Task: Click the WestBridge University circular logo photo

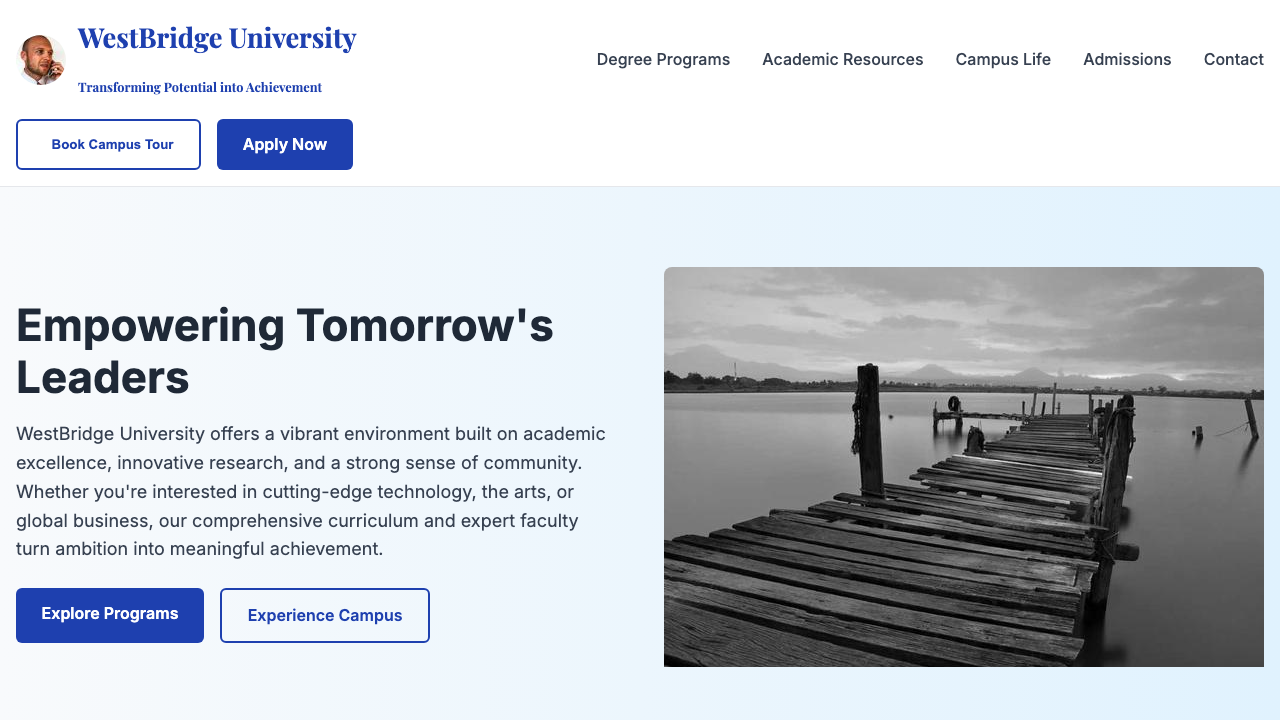Action: pyautogui.click(x=41, y=58)
